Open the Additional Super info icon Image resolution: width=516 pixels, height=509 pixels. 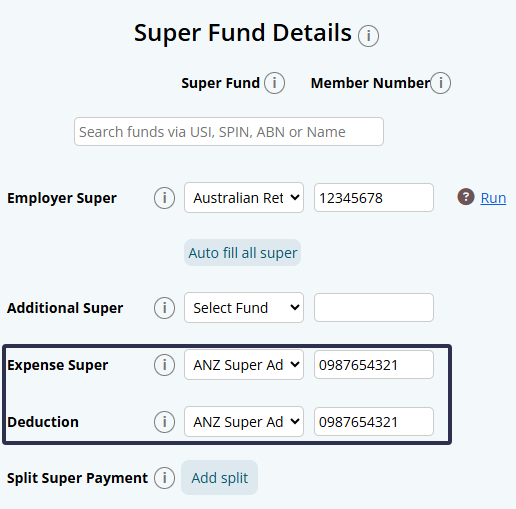(164, 308)
